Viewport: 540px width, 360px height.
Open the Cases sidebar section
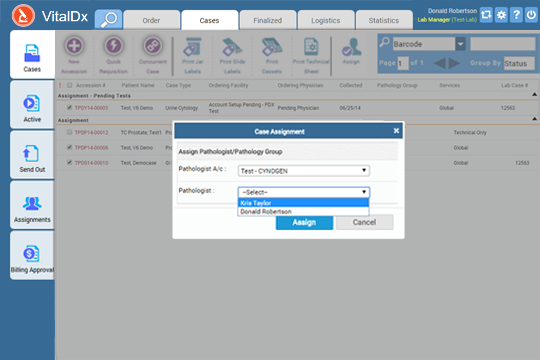pyautogui.click(x=32, y=54)
